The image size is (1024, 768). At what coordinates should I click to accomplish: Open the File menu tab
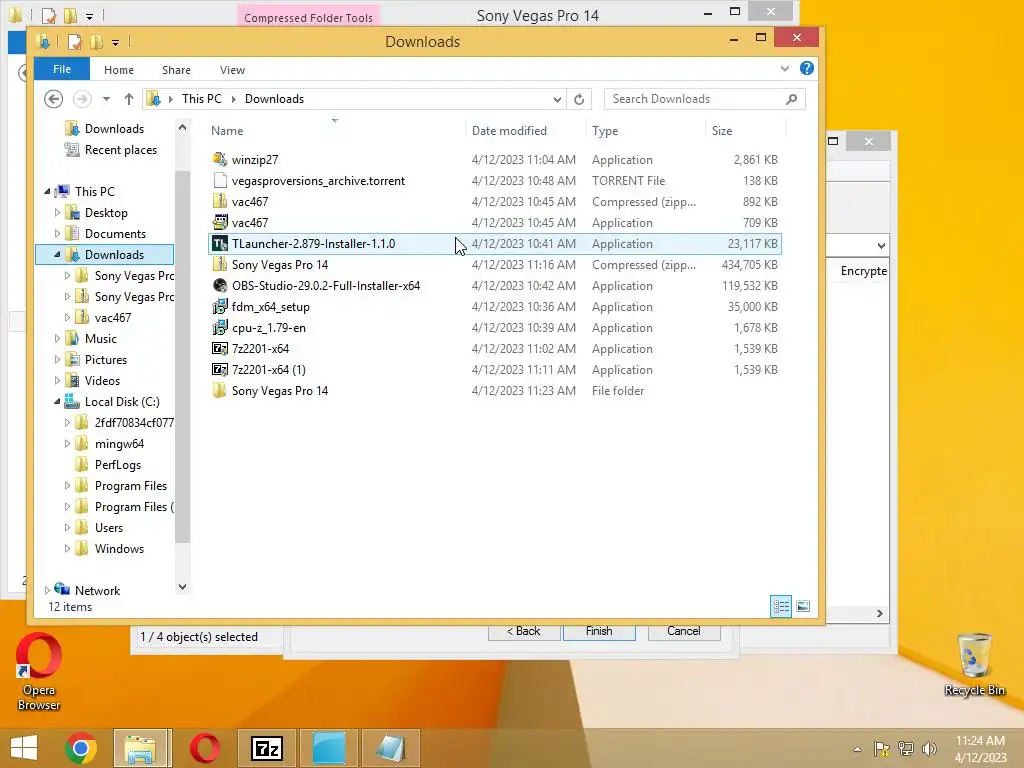click(62, 69)
